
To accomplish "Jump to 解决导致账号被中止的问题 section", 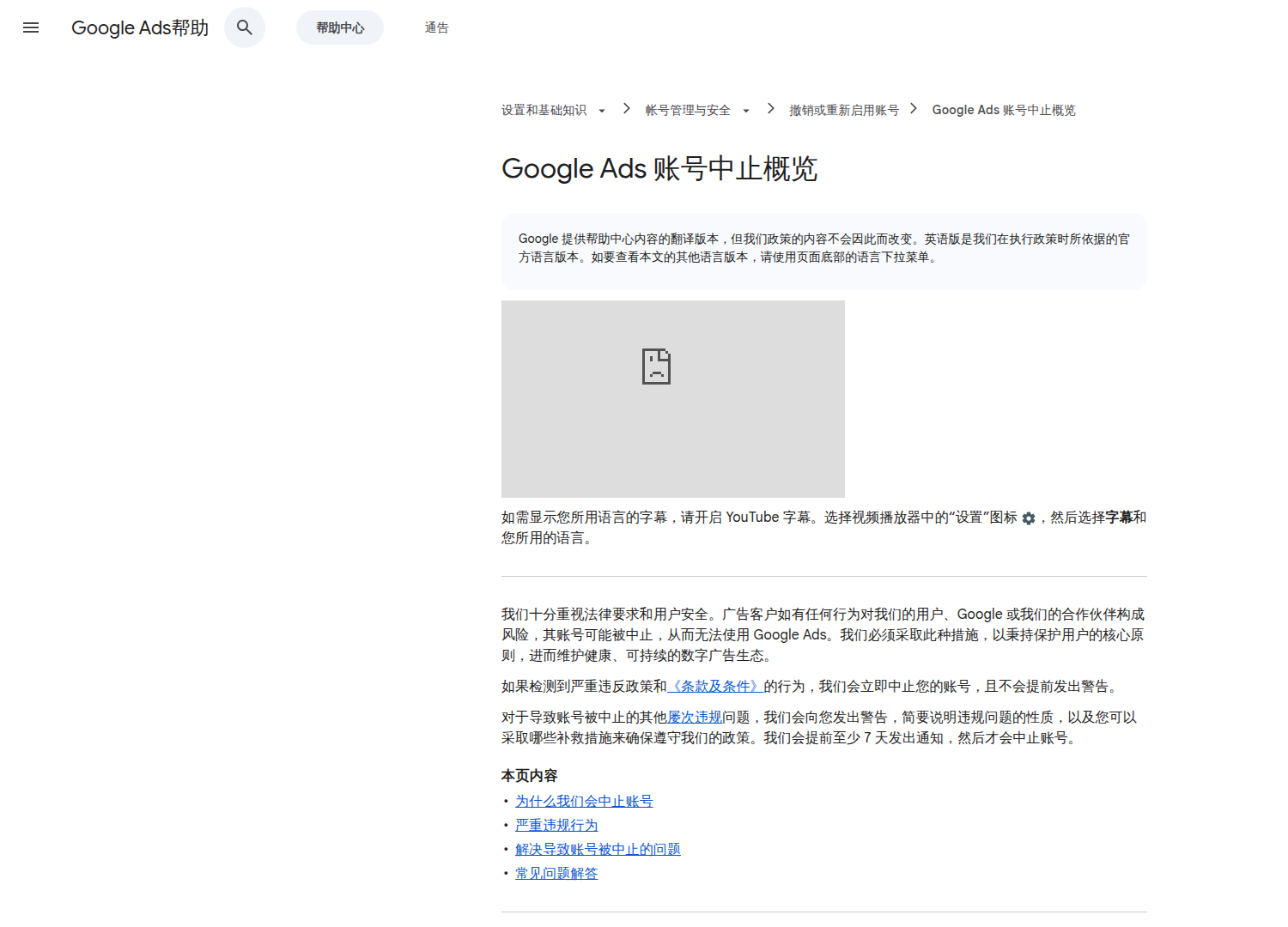I will 598,849.
